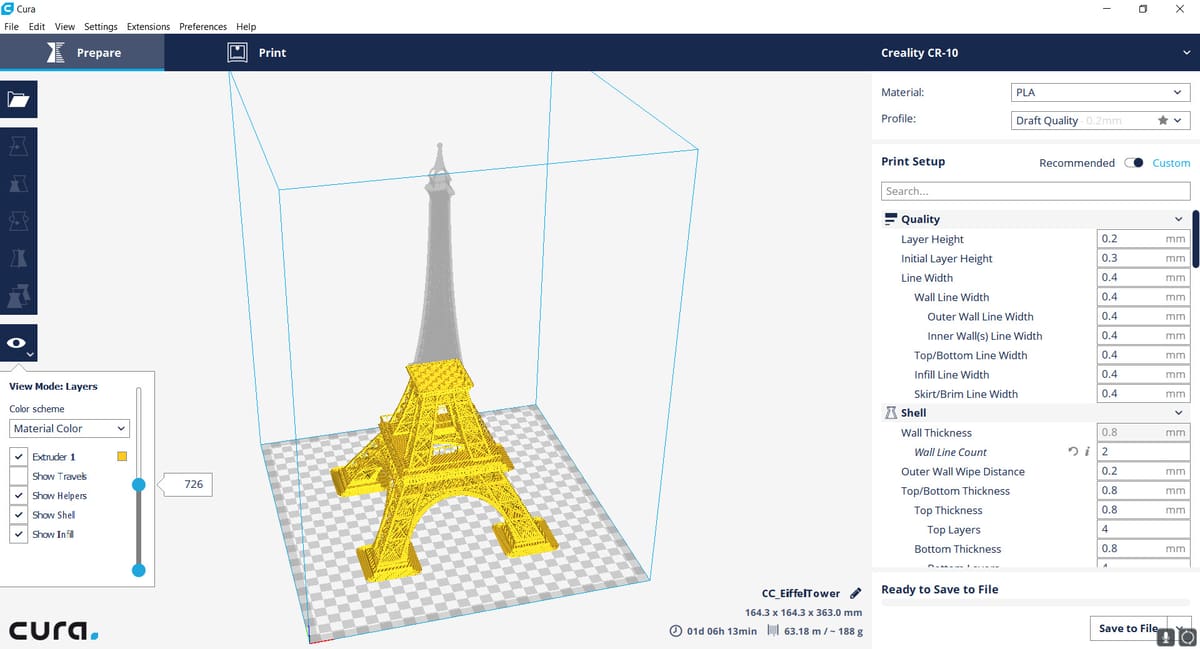Select the Rotate tool in the left toolbar
This screenshot has width=1200, height=649.
click(19, 221)
